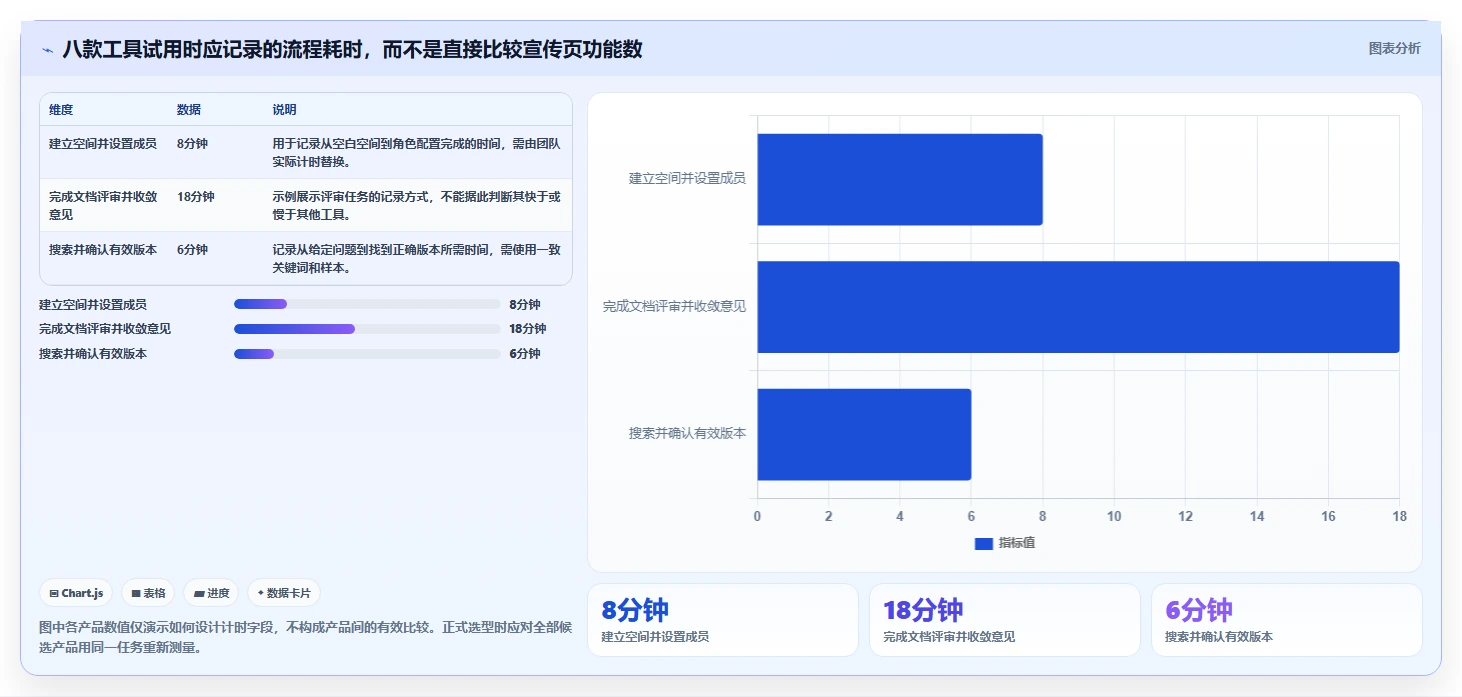This screenshot has width=1462, height=697.
Task: Click the description starting 示例展示评审任务
Action: point(416,205)
